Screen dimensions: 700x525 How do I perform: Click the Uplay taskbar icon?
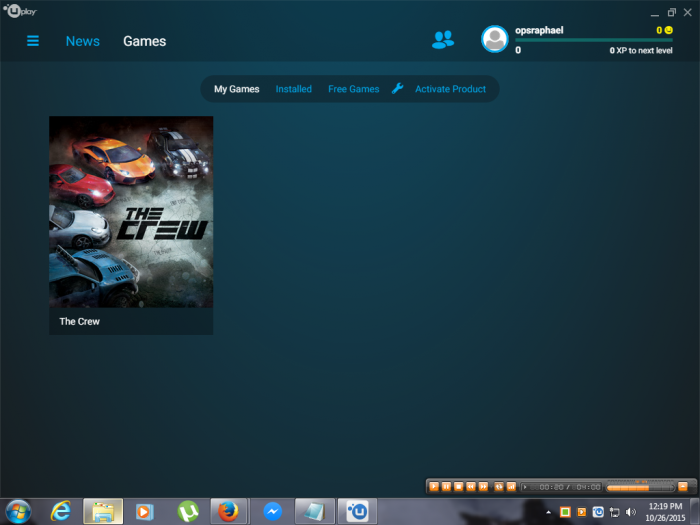357,512
